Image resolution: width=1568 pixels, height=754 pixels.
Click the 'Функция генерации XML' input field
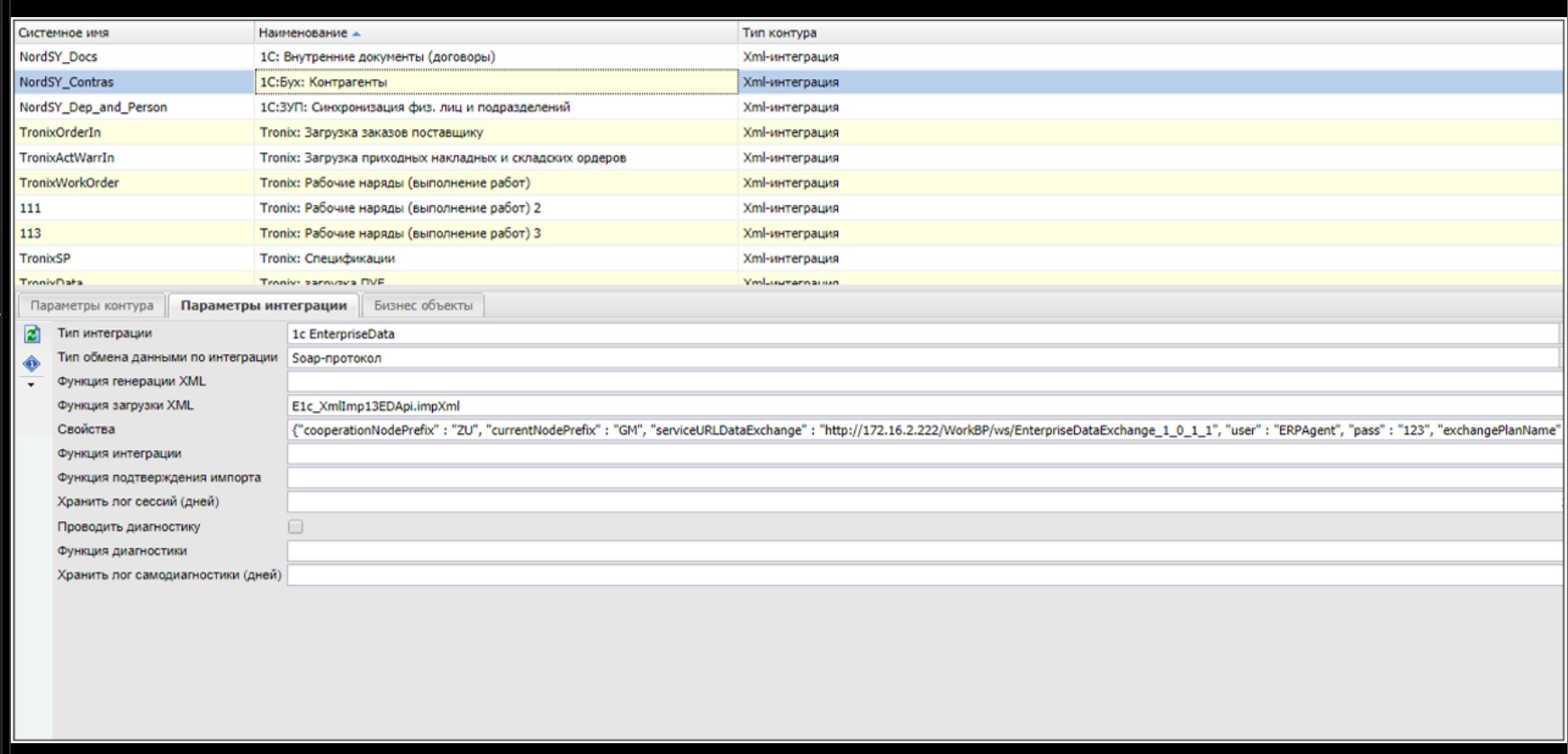923,381
